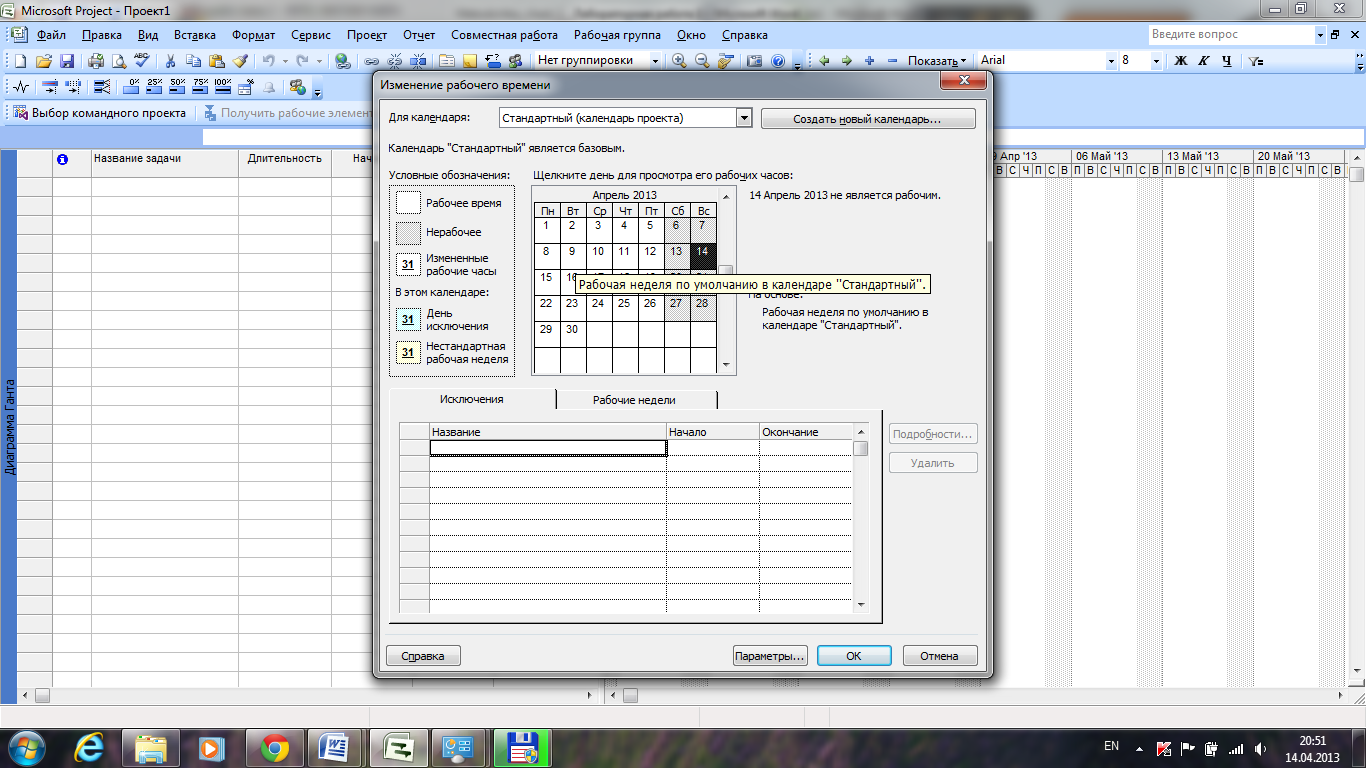
Task: Open the 'Совместная работа' menu
Action: 505,35
